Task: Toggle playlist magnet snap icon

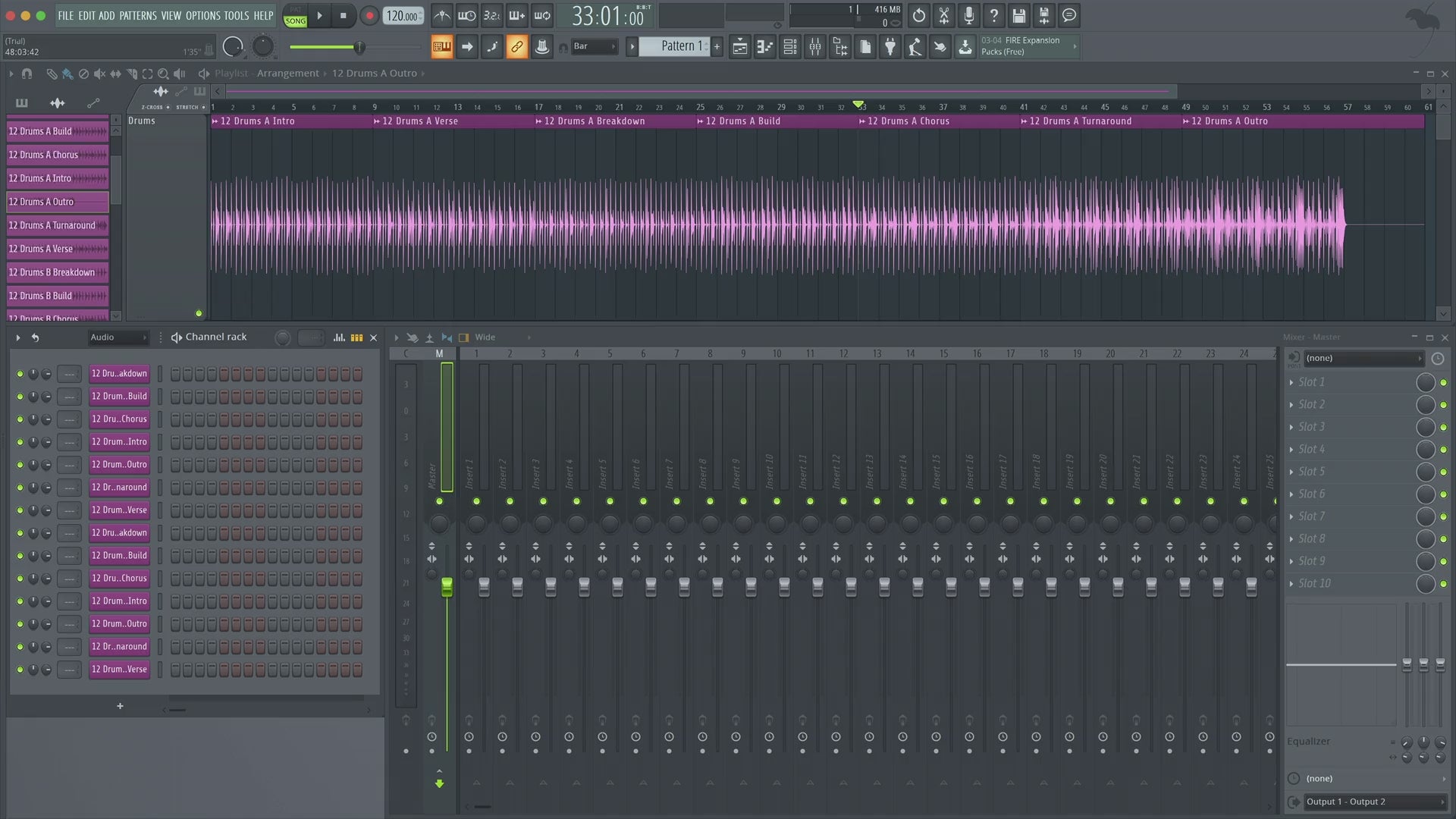Action: (x=27, y=74)
